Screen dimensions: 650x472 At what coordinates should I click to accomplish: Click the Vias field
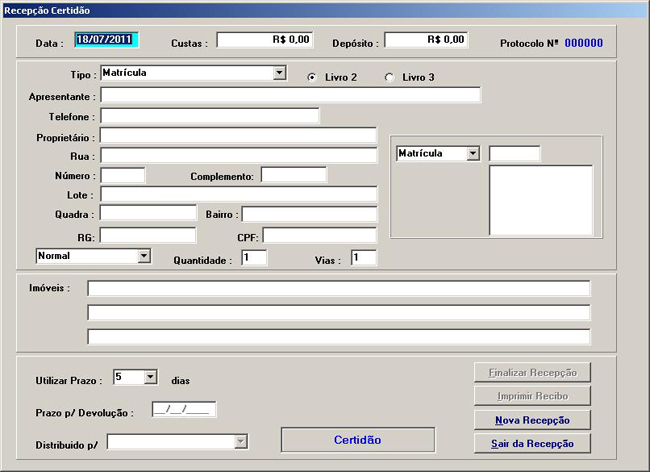[x=364, y=257]
